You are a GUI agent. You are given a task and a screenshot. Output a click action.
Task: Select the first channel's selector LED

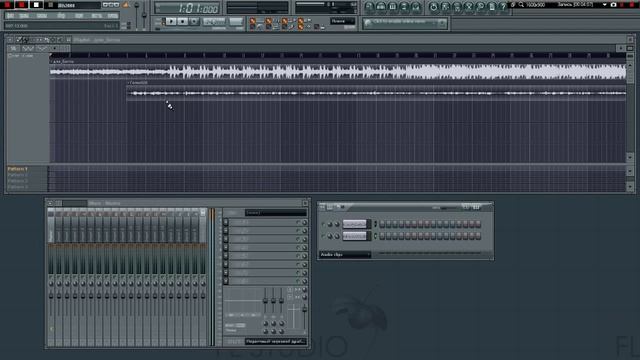[x=375, y=224]
